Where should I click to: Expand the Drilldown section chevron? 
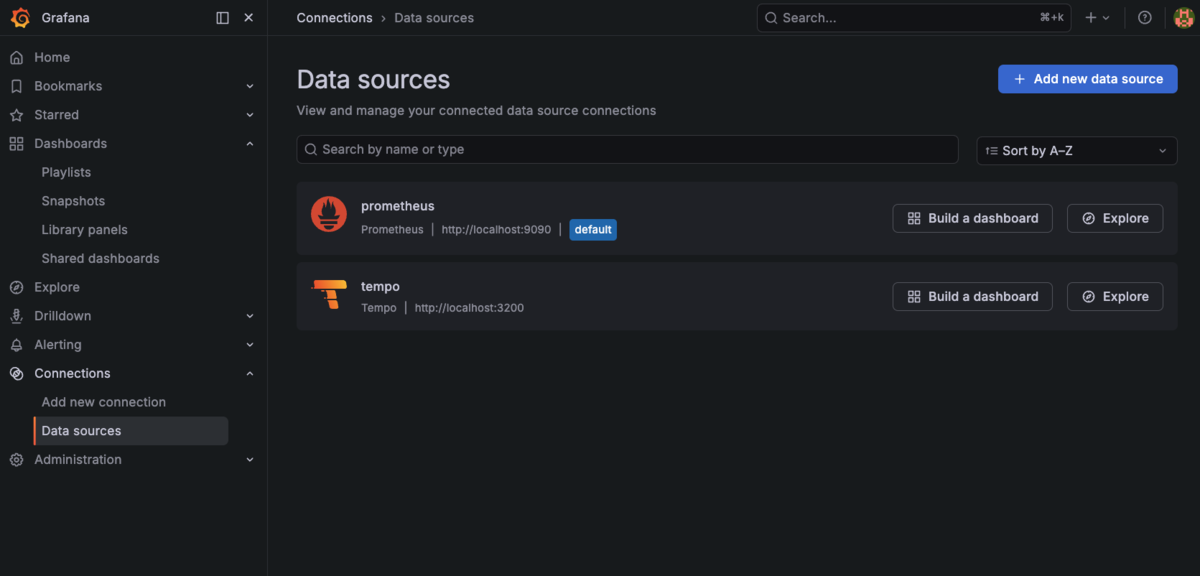click(250, 316)
